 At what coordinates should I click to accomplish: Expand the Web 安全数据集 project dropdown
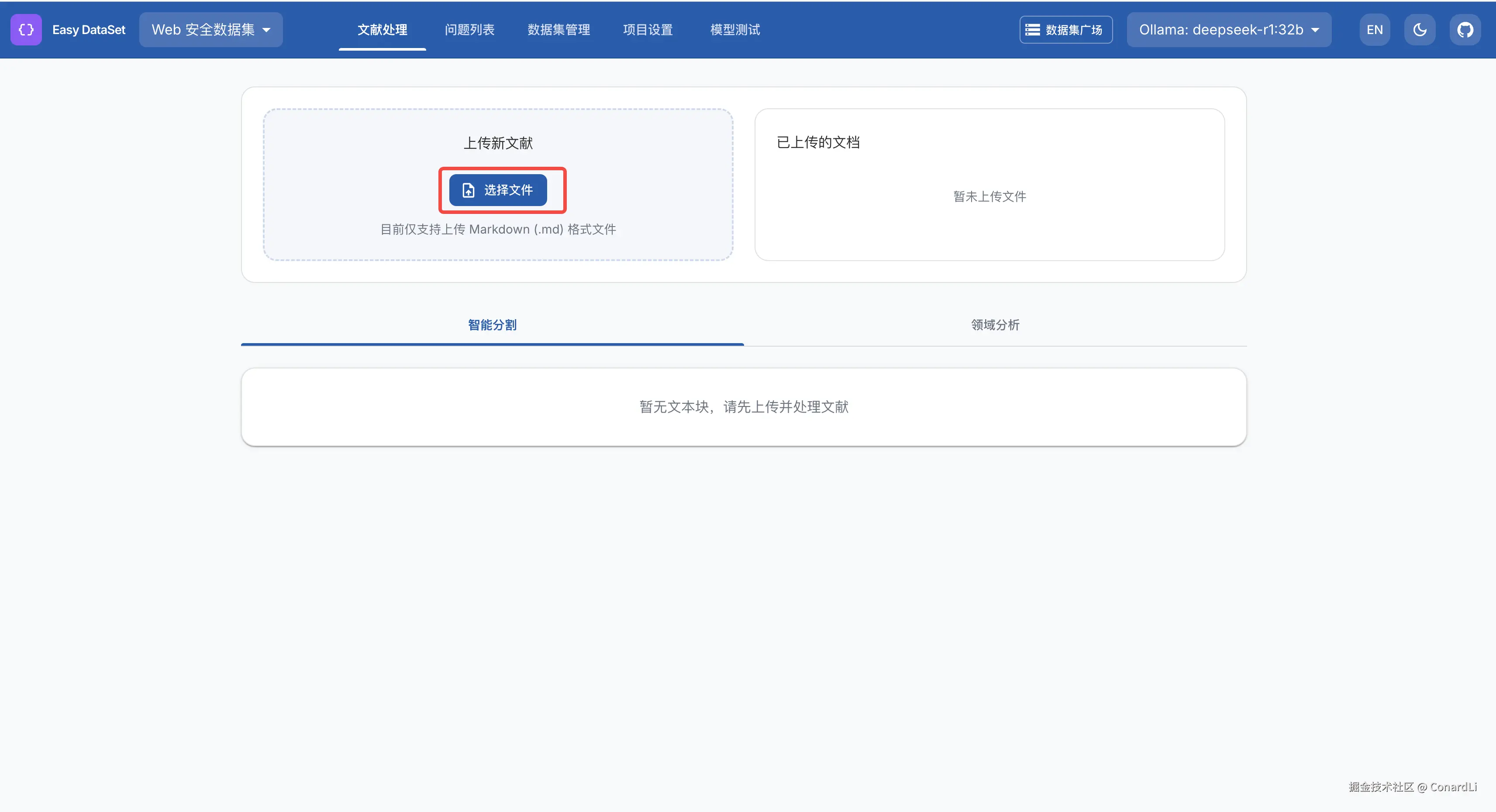(x=211, y=30)
